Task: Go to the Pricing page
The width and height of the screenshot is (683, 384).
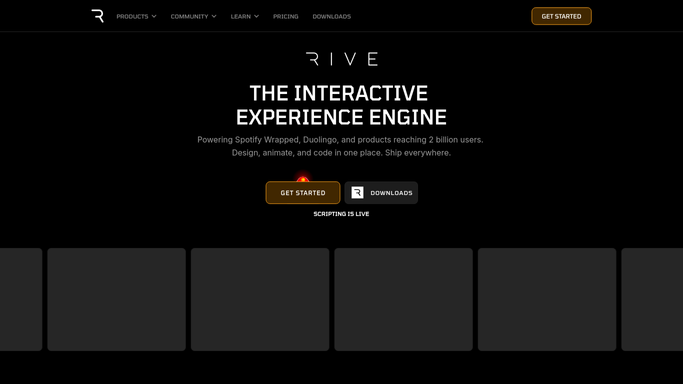Action: tap(286, 17)
